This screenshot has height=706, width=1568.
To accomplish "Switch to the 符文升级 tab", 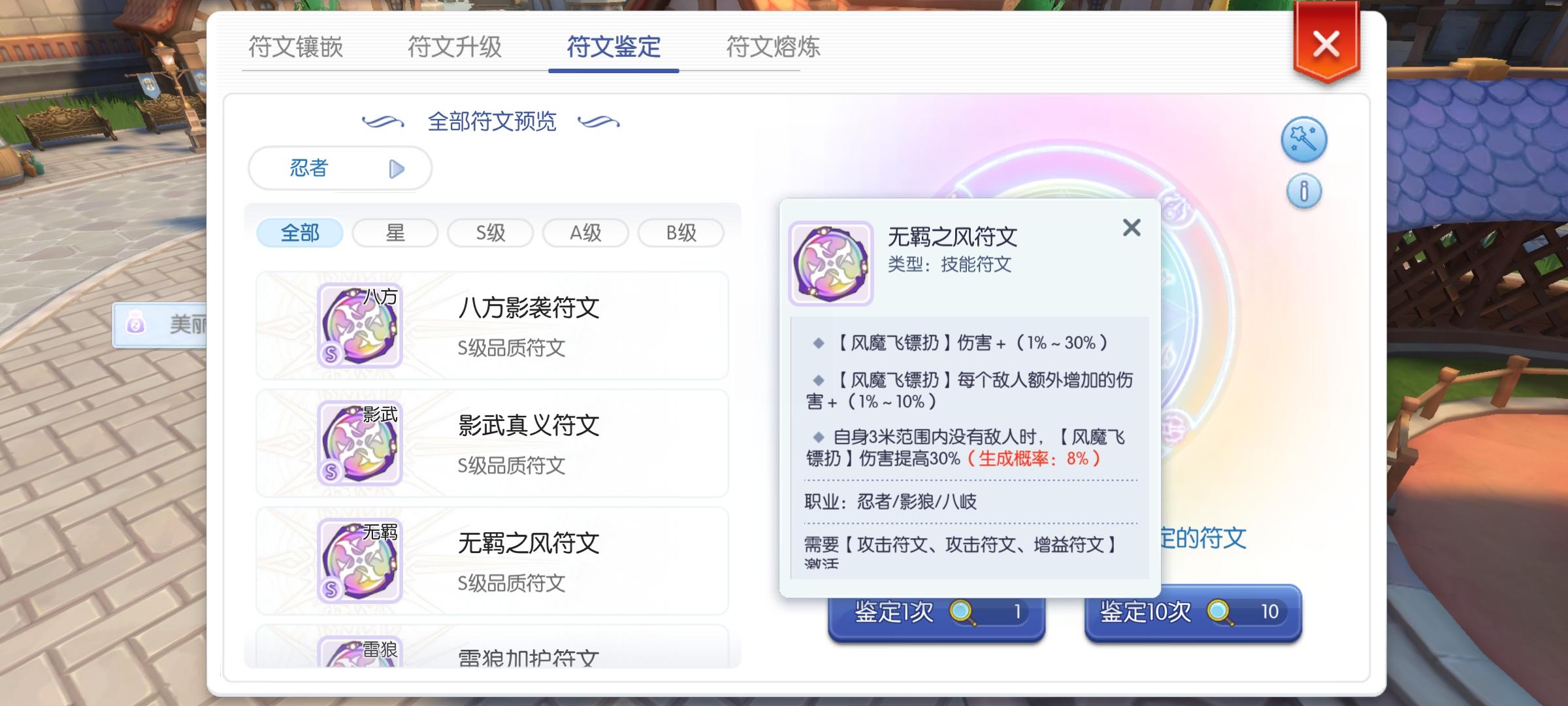I will pyautogui.click(x=455, y=47).
